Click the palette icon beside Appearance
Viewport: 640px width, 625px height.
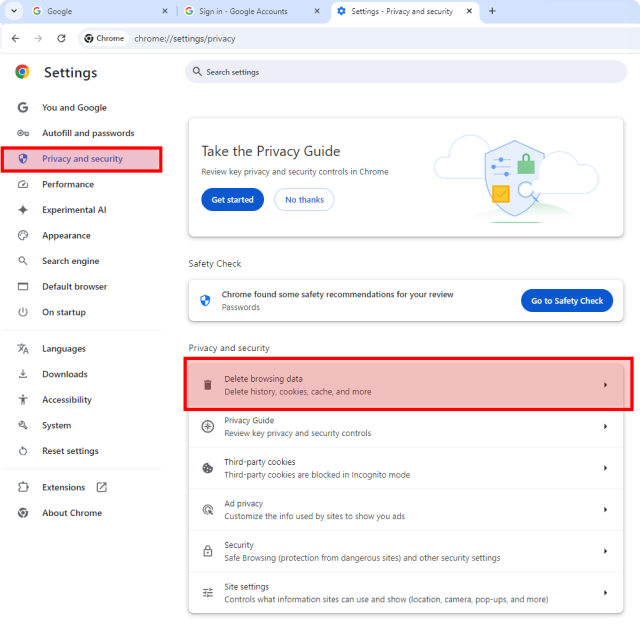[x=23, y=235]
